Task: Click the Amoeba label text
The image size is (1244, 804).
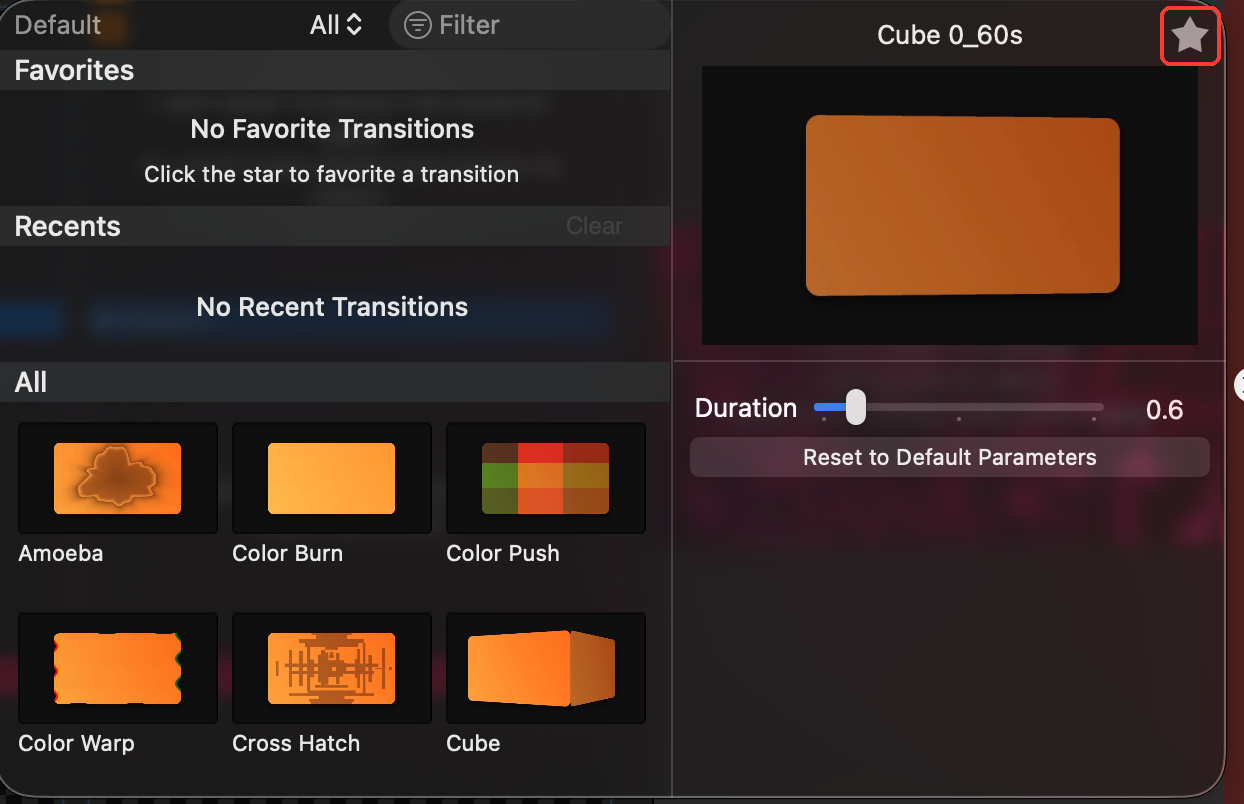Action: (61, 553)
